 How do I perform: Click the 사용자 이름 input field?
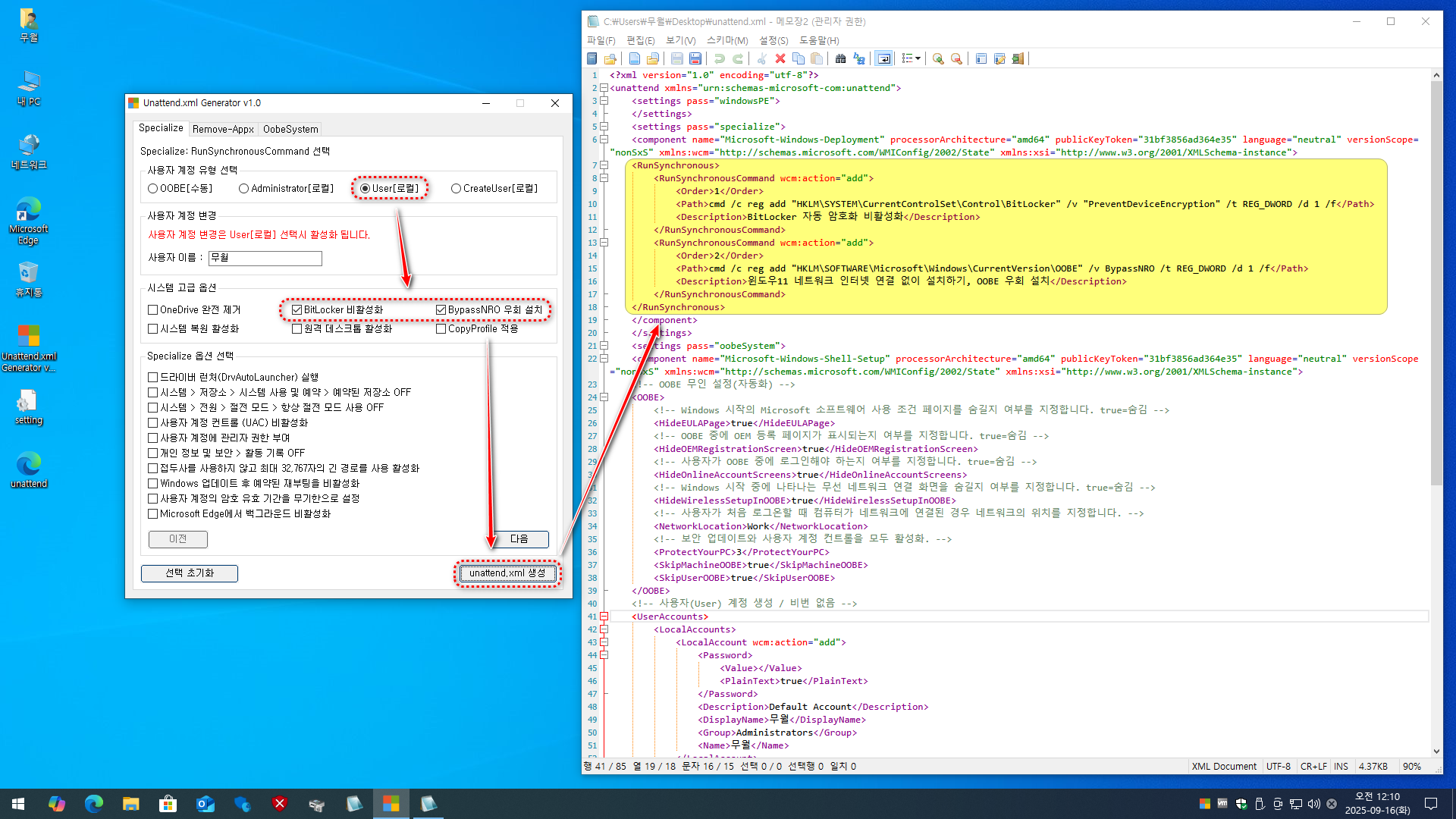click(x=265, y=258)
